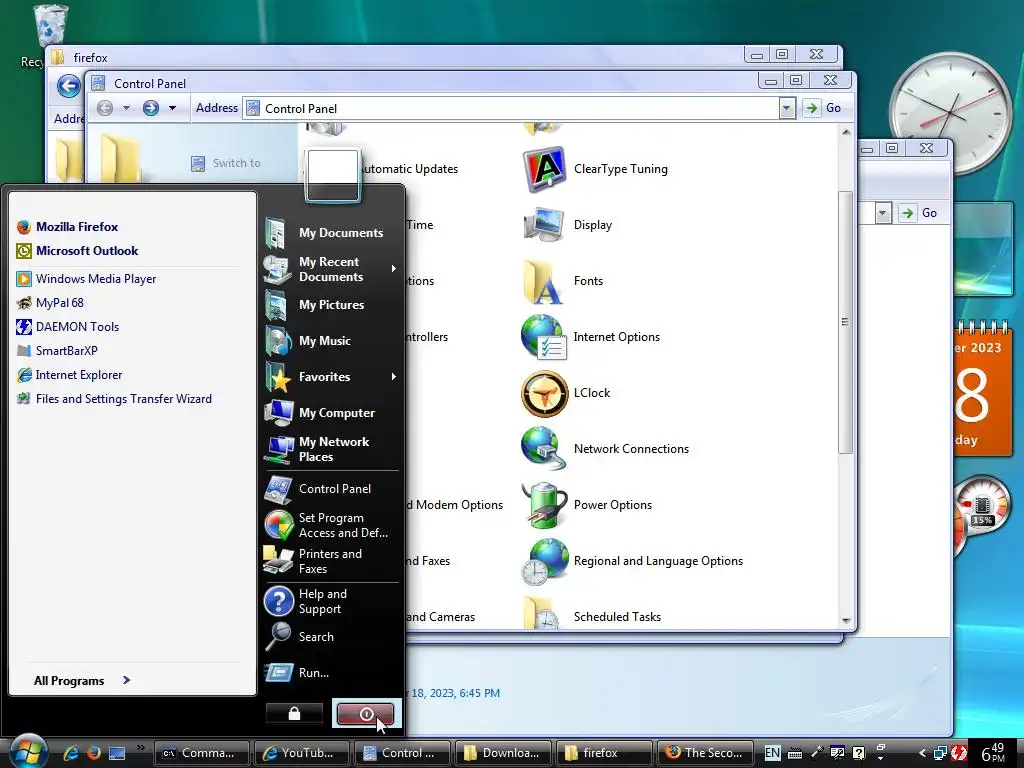This screenshot has height=768, width=1024.
Task: Open the Run... dialog
Action: pyautogui.click(x=330, y=673)
